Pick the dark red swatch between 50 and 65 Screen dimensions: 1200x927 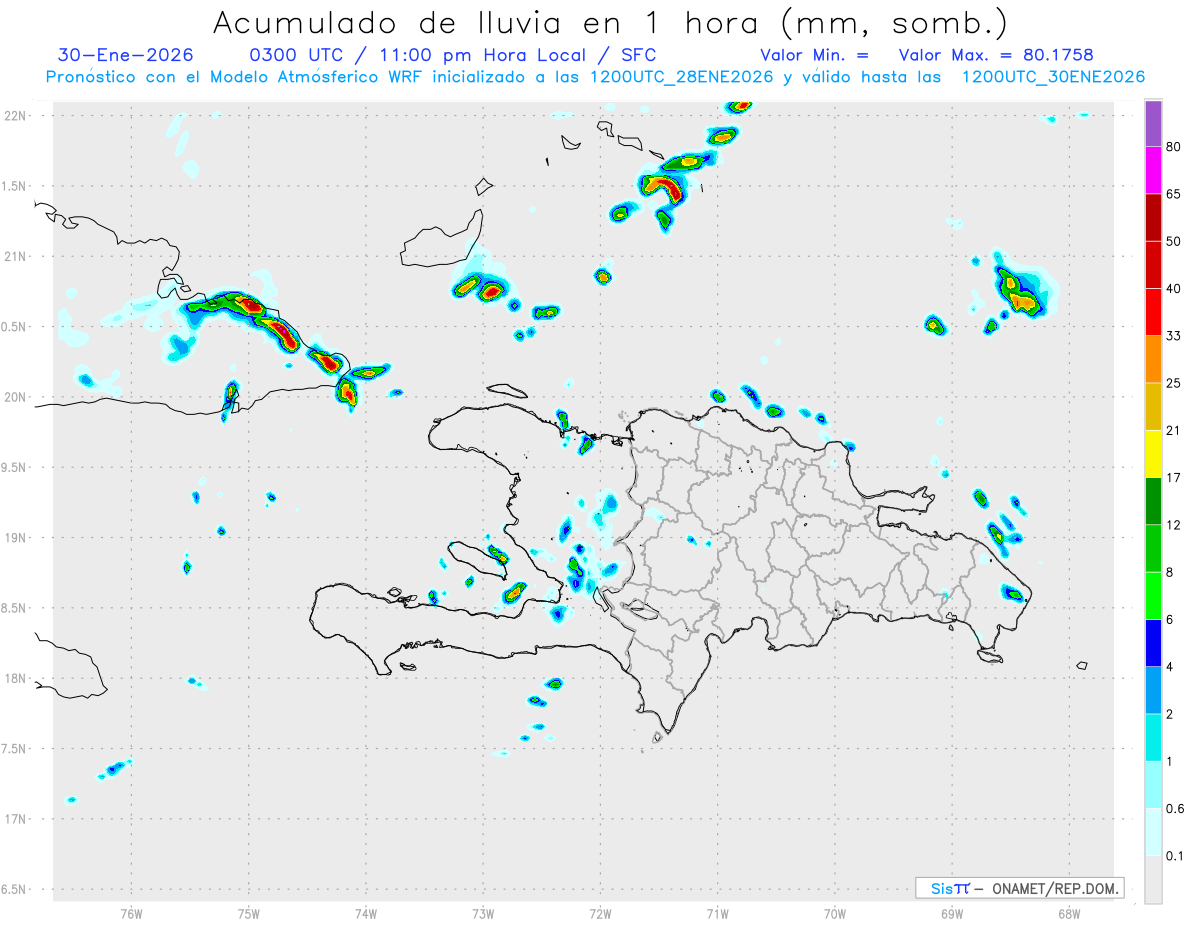(1153, 218)
